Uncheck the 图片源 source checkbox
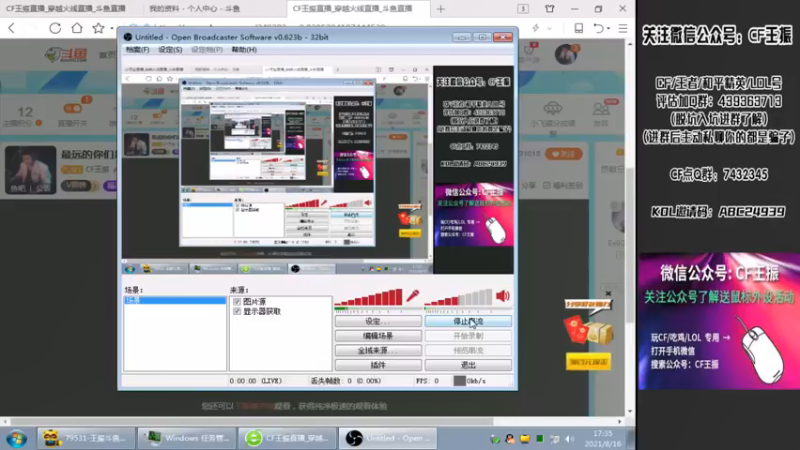 [x=237, y=302]
